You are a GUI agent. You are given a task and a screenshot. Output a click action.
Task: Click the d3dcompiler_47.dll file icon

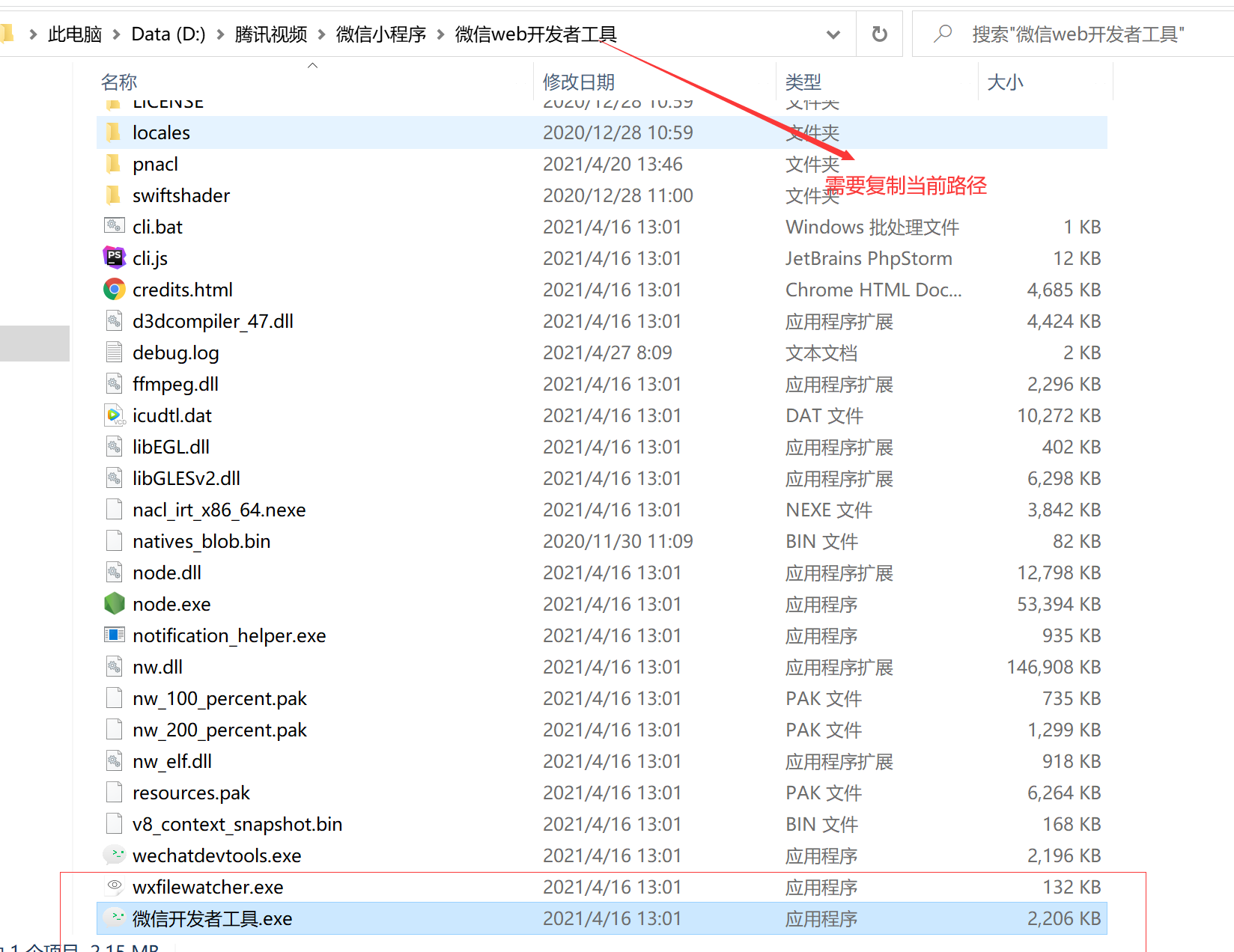tap(114, 321)
